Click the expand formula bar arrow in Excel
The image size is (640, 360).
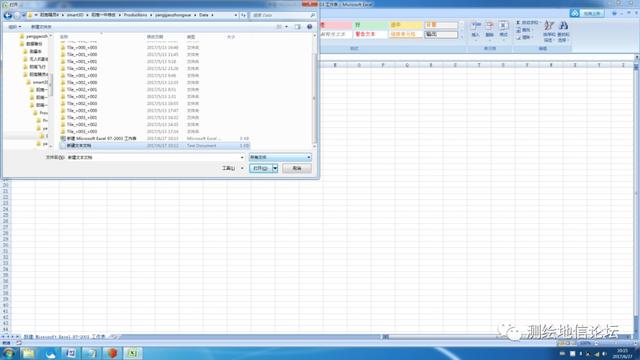click(x=637, y=58)
